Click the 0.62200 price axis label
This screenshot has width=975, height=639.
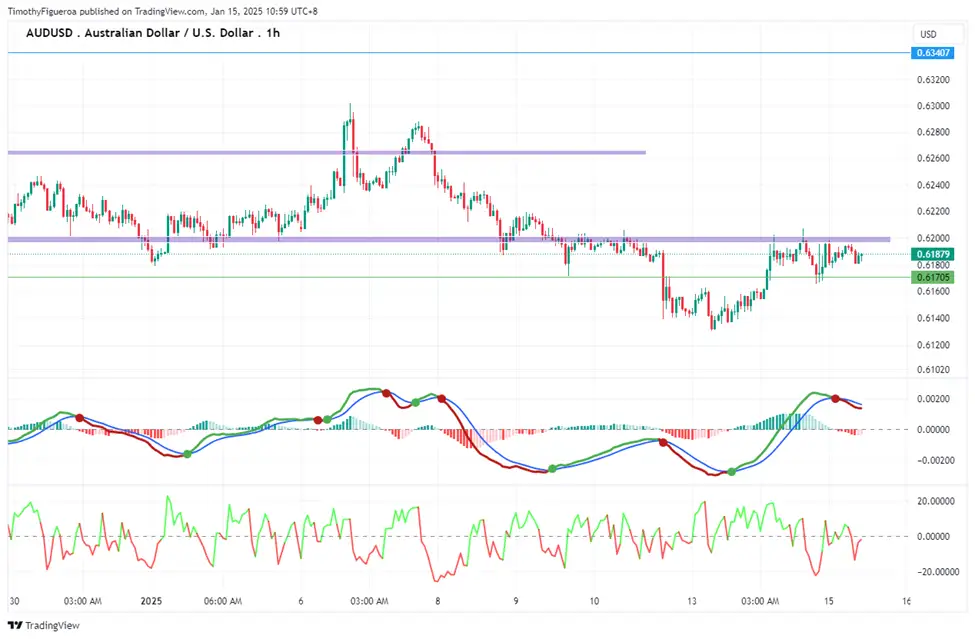point(933,211)
